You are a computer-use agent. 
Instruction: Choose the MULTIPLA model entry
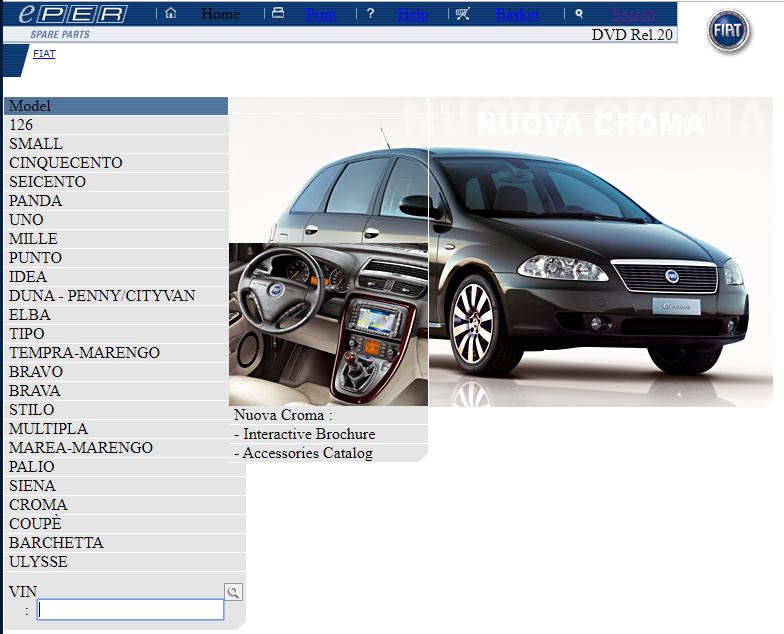pos(116,429)
